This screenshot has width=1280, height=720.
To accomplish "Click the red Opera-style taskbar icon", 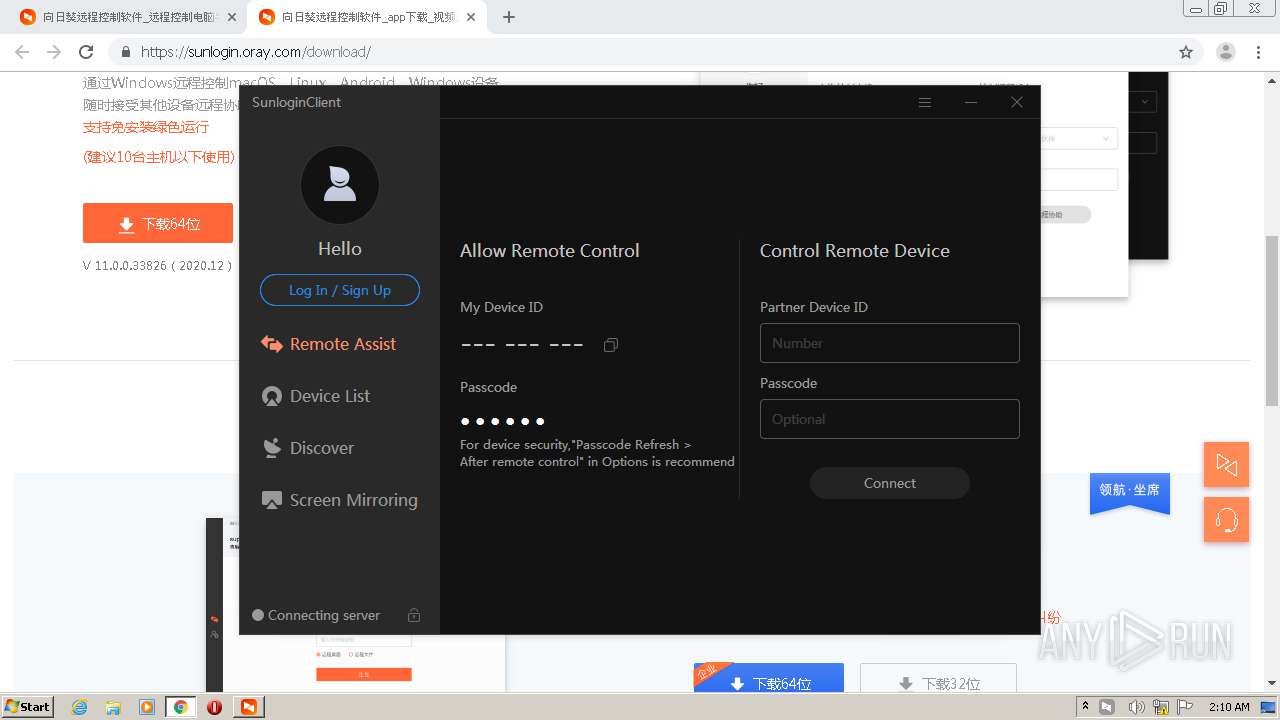I will click(x=214, y=707).
